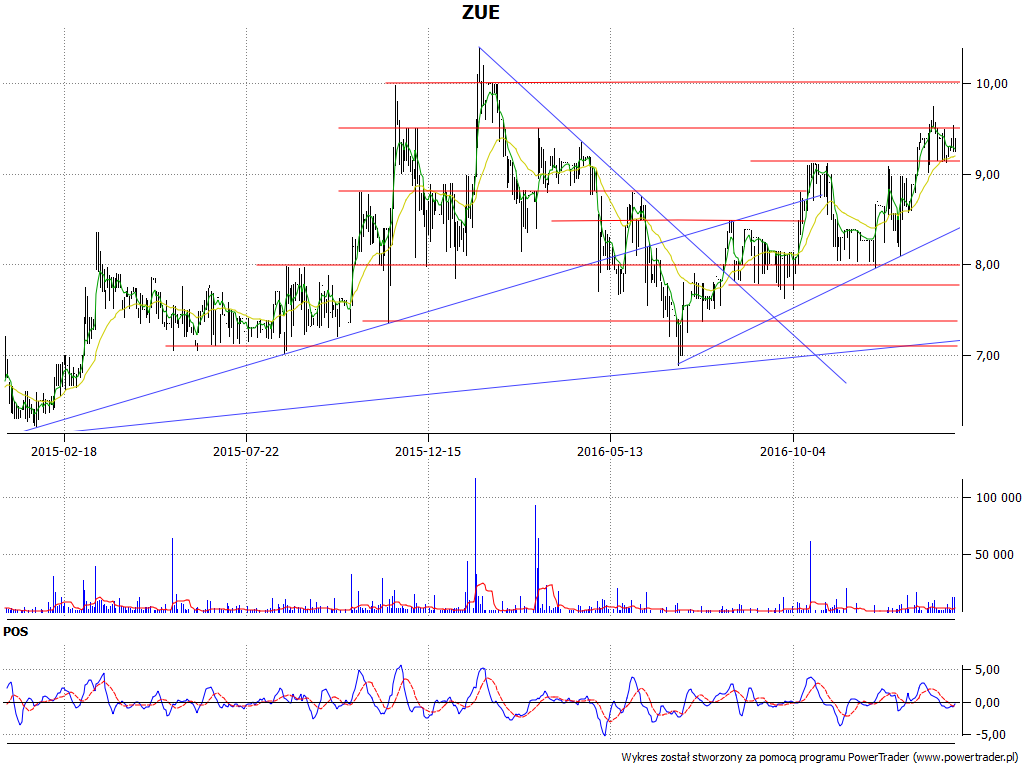Click the 50 000 volume axis label
Screen dimensions: 1024x768
tap(995, 554)
